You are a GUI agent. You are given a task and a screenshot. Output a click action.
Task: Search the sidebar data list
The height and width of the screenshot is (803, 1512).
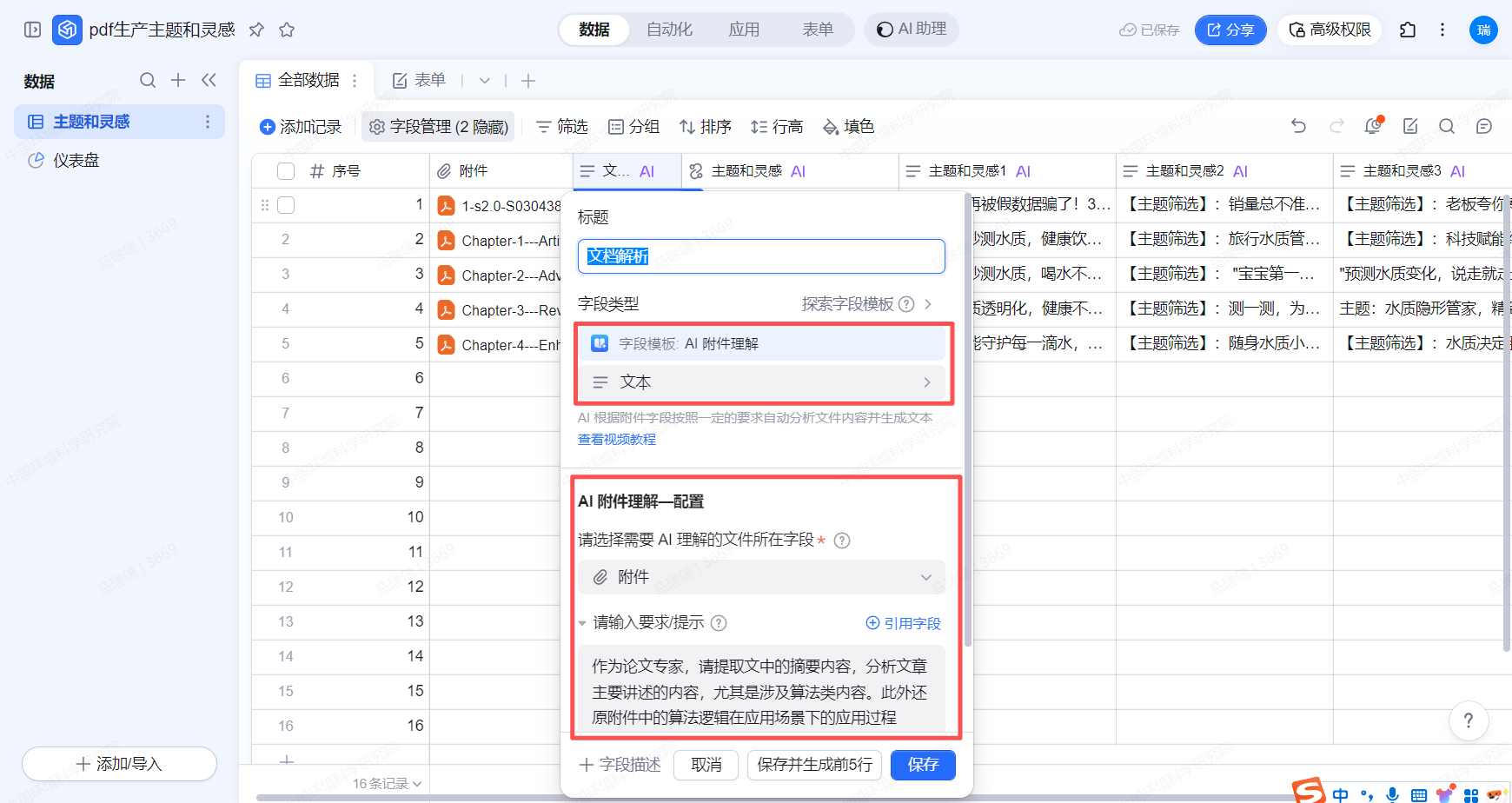[148, 81]
